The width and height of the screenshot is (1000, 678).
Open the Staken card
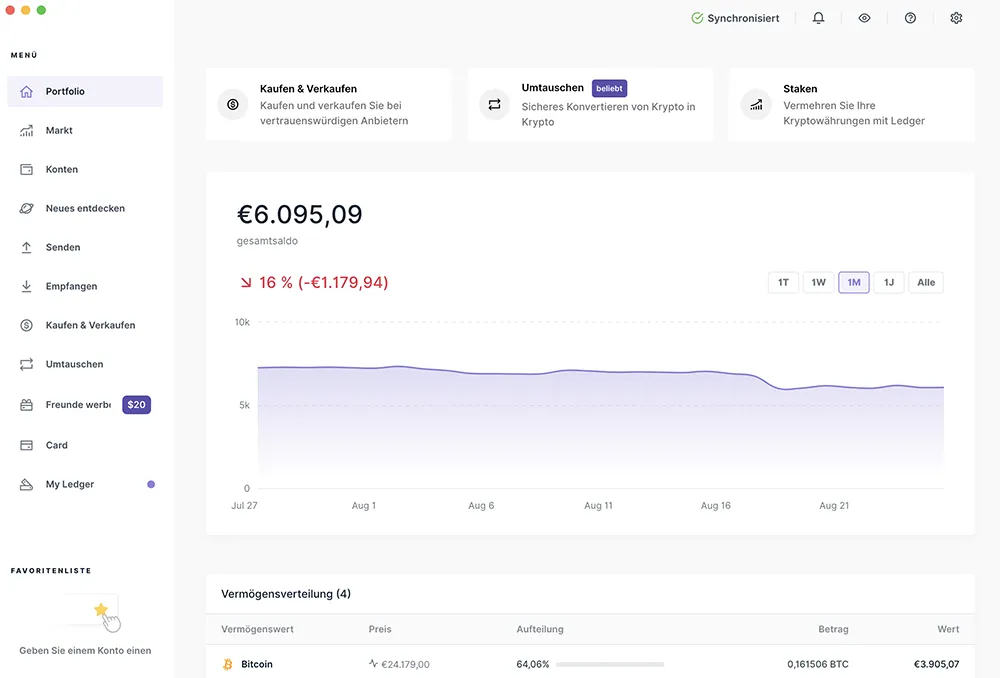pyautogui.click(x=851, y=105)
